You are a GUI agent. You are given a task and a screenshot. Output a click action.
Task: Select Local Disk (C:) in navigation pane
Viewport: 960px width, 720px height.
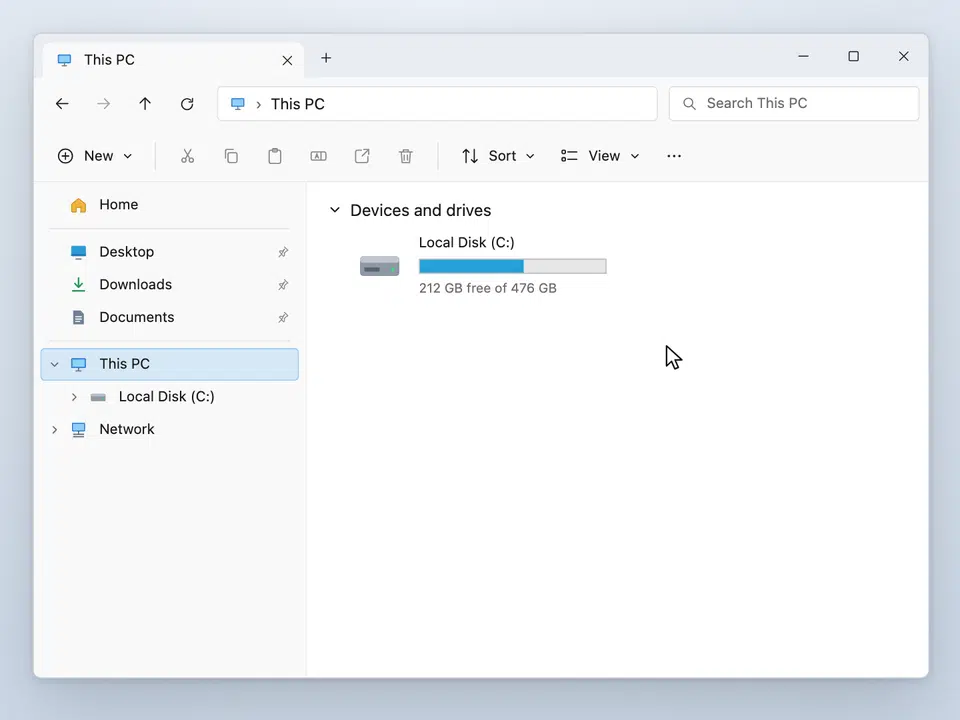pos(169,397)
